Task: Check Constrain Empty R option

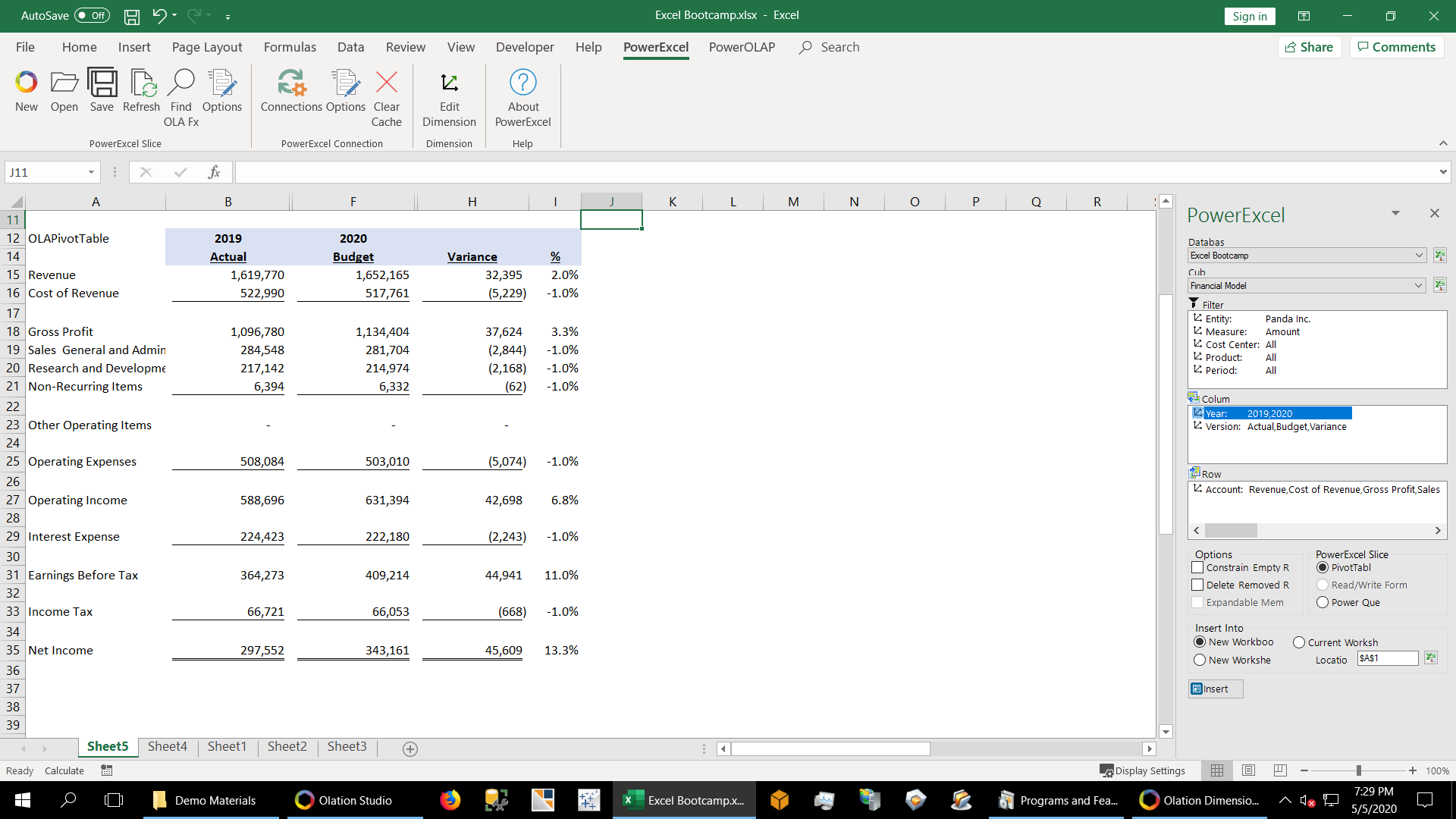Action: point(1197,567)
